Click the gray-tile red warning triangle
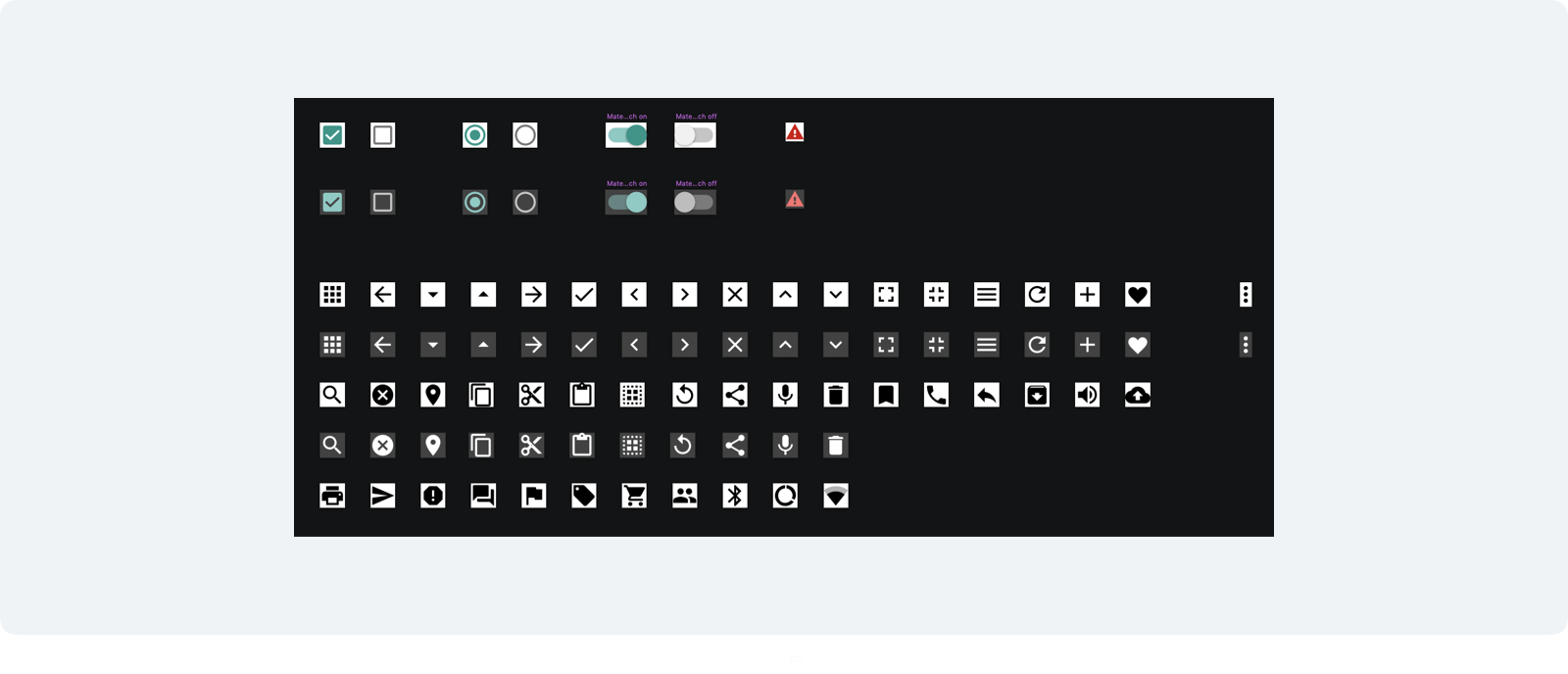 (x=795, y=199)
